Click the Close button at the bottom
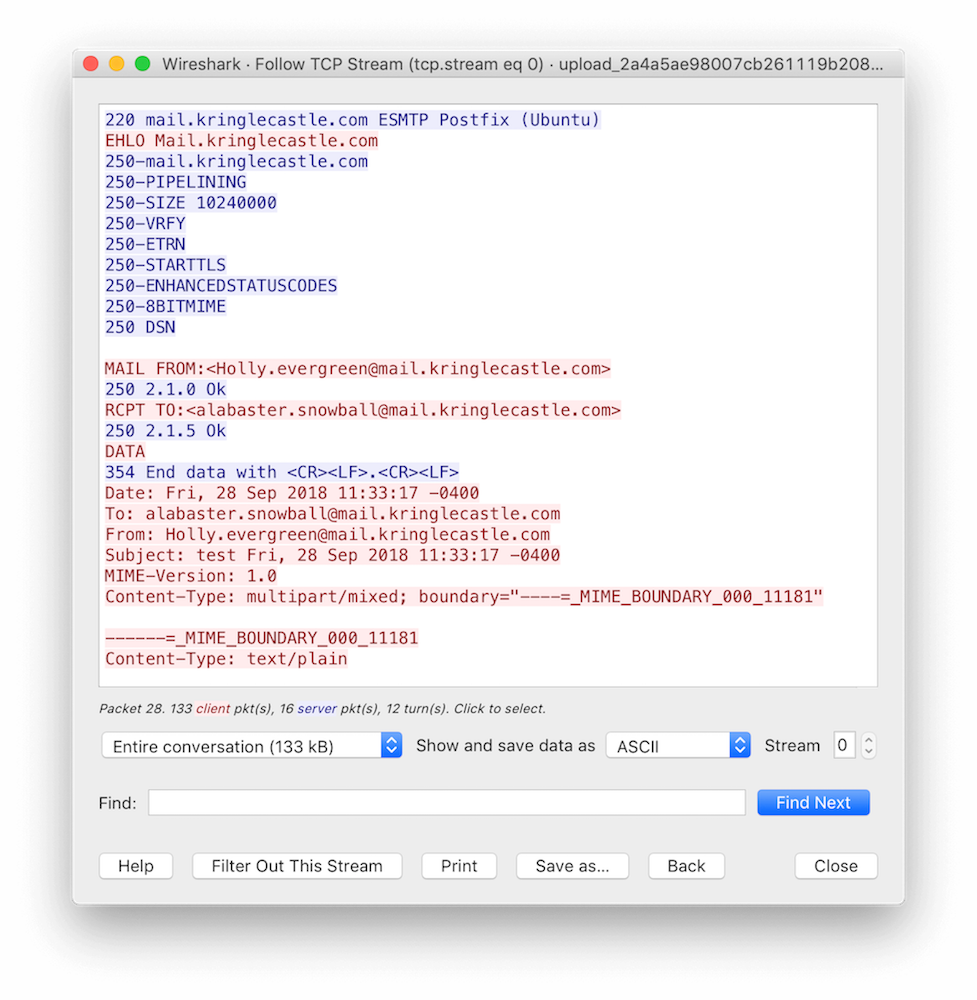Image resolution: width=977 pixels, height=1000 pixels. pos(836,866)
